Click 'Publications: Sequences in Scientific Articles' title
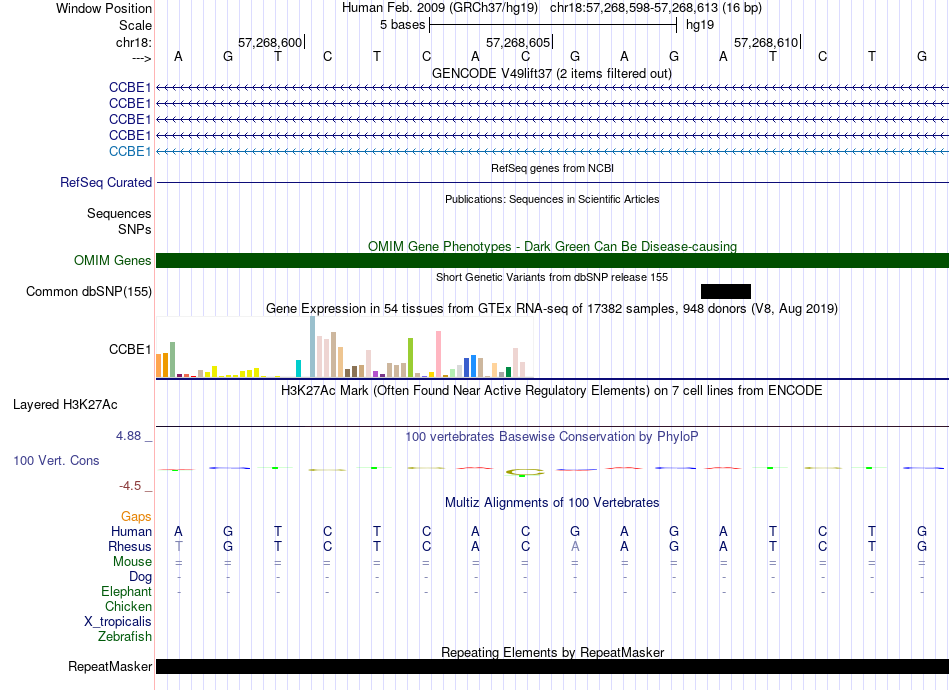Image resolution: width=950 pixels, height=690 pixels. pyautogui.click(x=552, y=199)
